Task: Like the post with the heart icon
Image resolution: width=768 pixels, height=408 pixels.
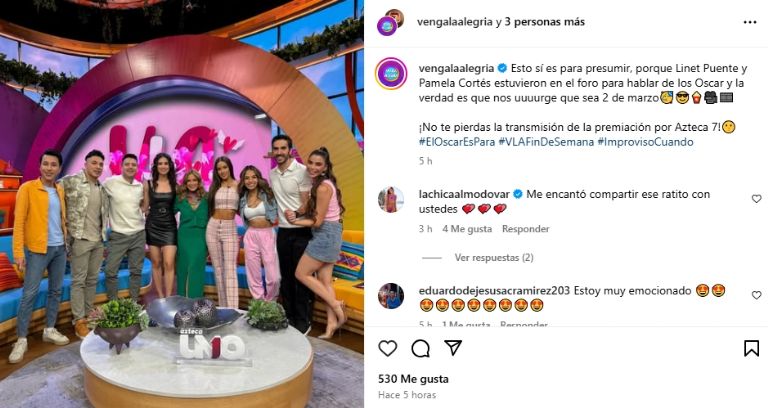Action: tap(387, 348)
